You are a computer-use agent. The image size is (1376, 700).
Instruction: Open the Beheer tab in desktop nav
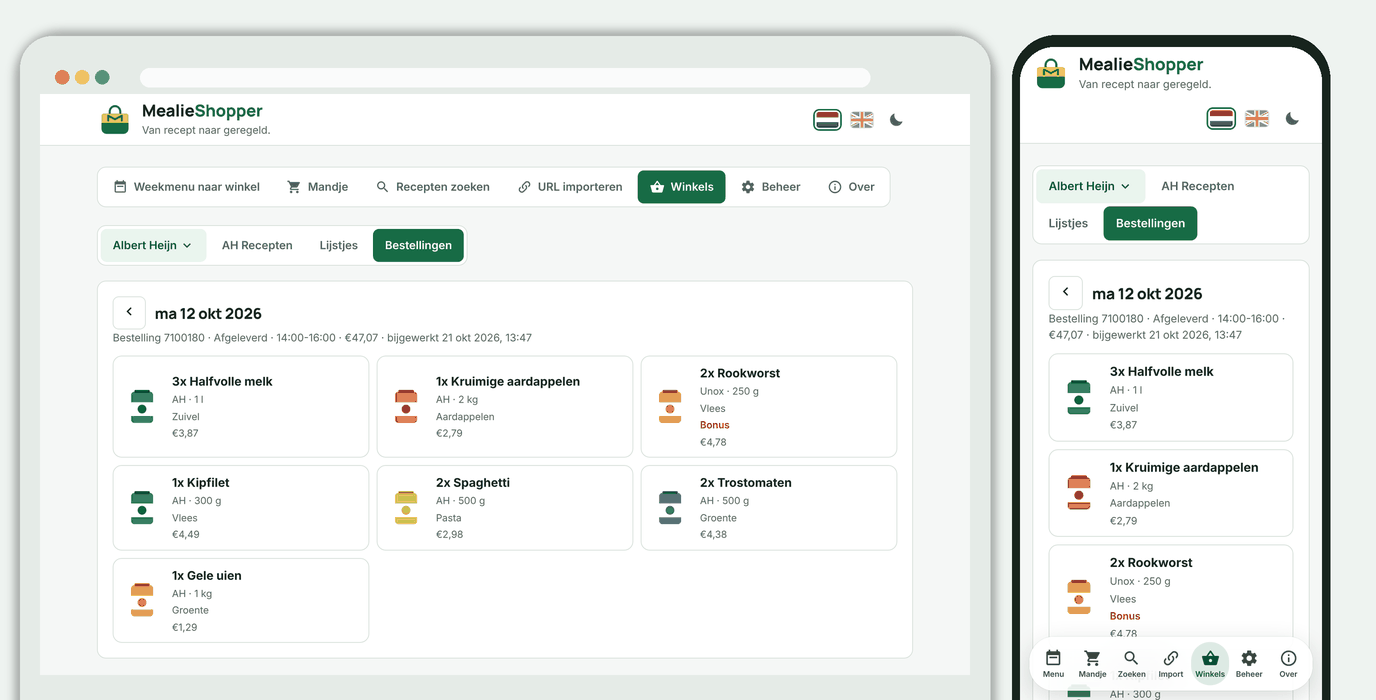coord(771,187)
